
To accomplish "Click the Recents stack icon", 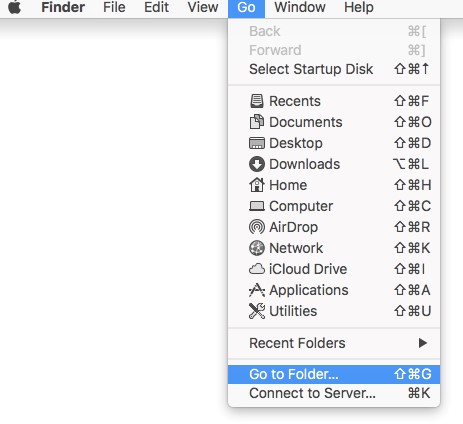I will click(x=257, y=101).
